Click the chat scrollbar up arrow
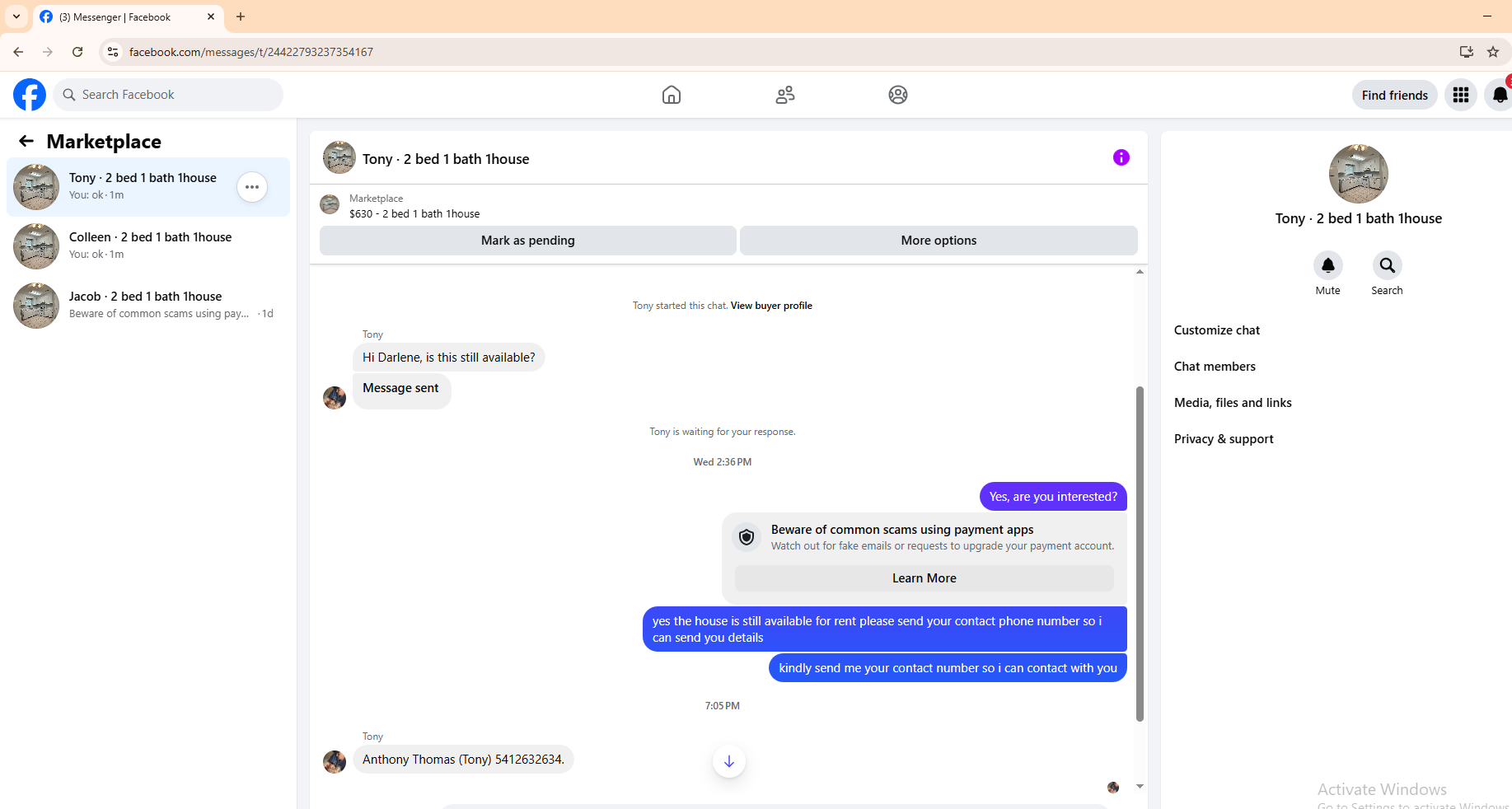1512x809 pixels. [1140, 271]
